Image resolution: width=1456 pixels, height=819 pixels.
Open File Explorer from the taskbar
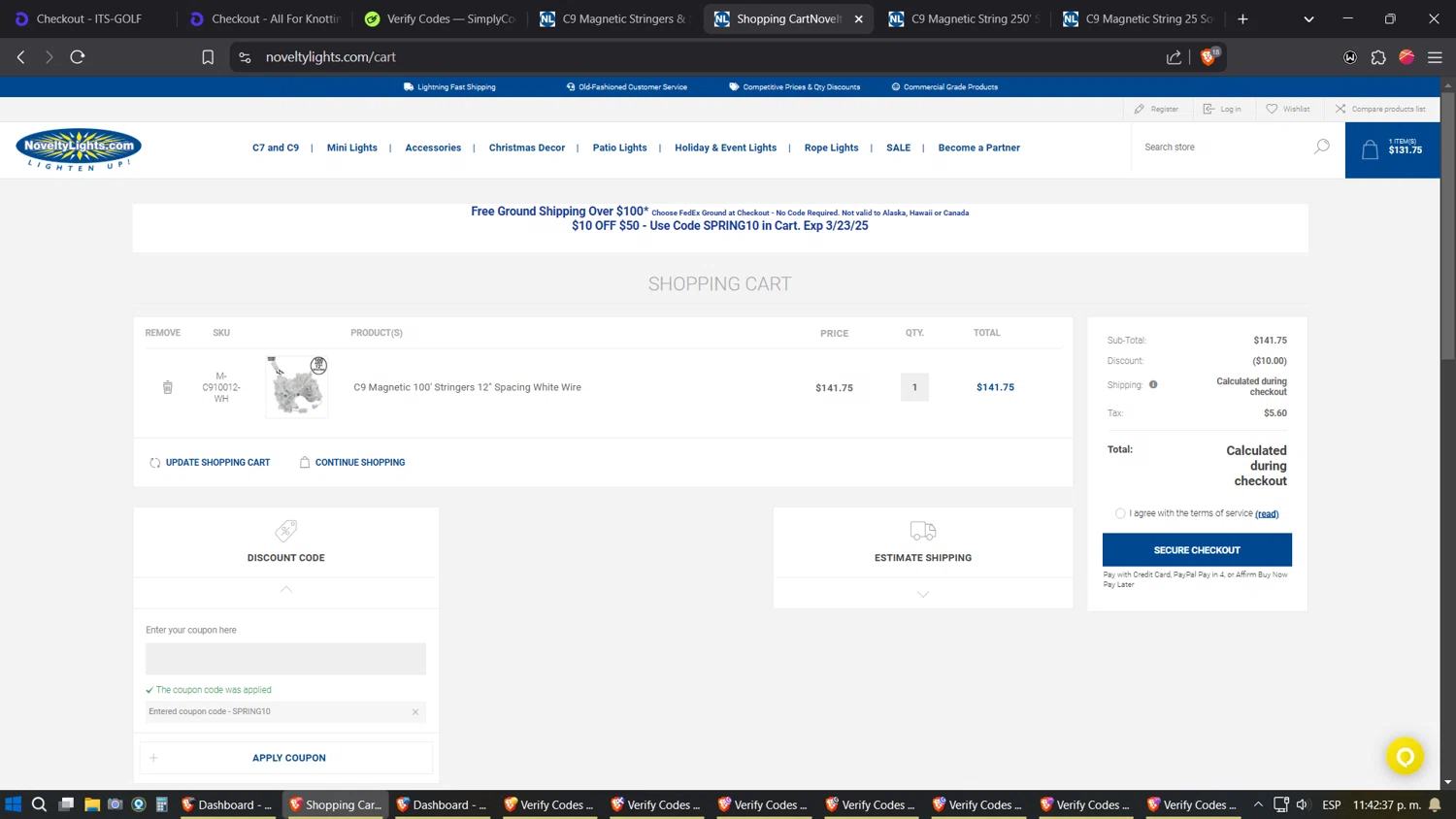pos(92,804)
